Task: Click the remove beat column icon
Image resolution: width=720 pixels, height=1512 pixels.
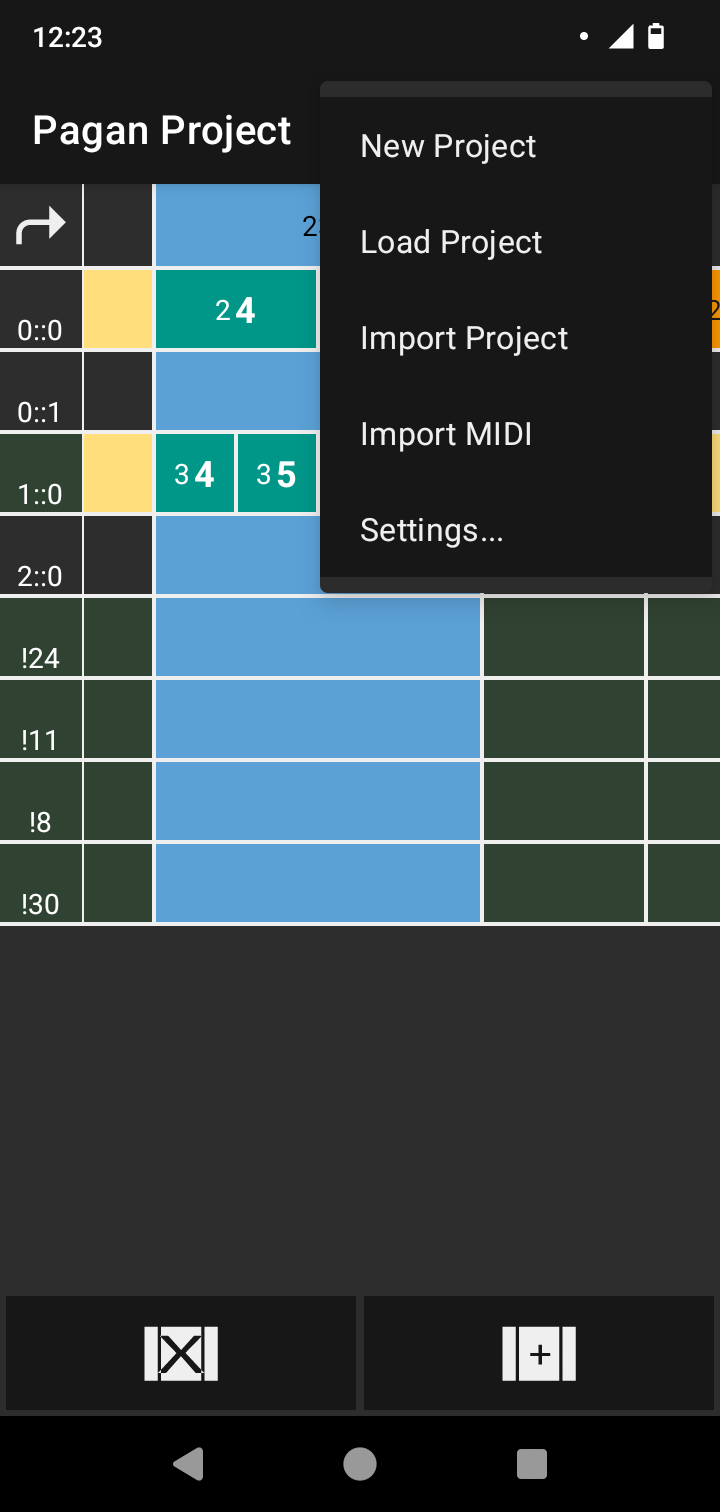Action: [x=181, y=1353]
